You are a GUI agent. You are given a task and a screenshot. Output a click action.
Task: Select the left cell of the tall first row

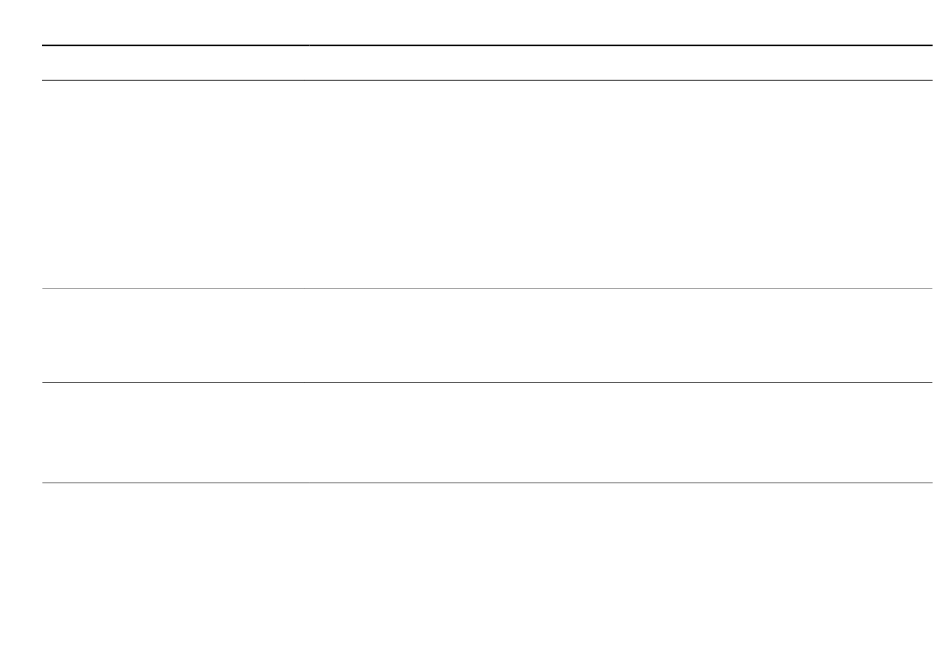click(x=175, y=184)
